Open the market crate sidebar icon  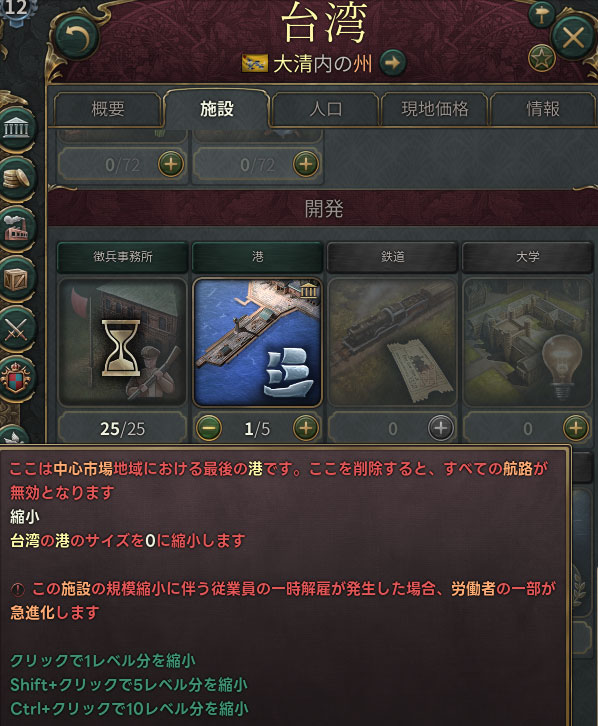click(17, 279)
